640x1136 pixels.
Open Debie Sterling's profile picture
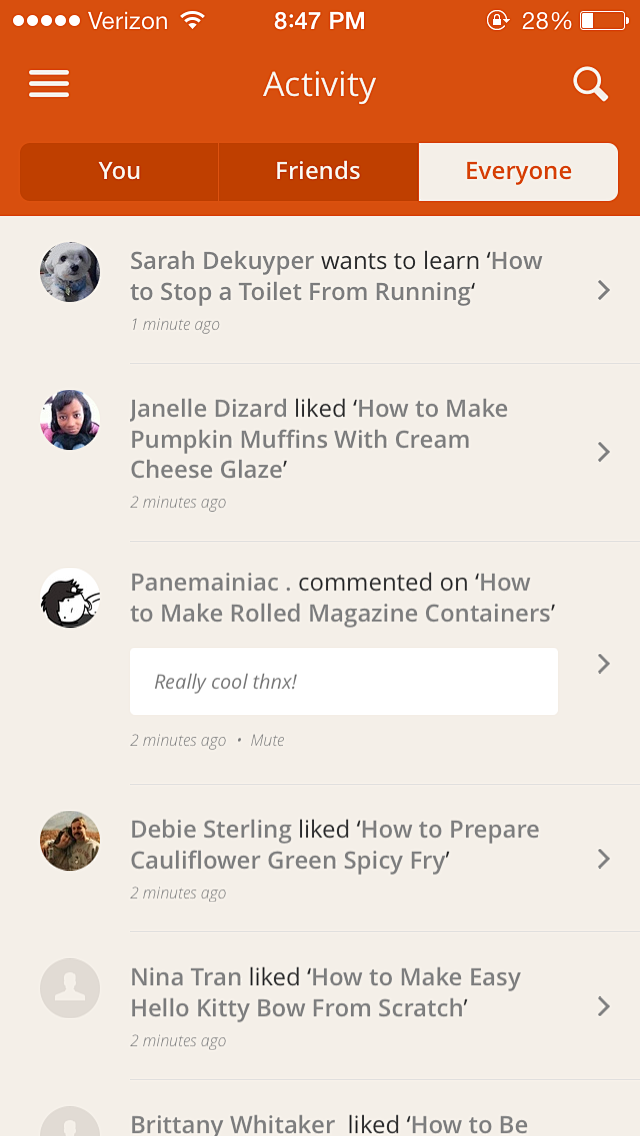point(70,841)
